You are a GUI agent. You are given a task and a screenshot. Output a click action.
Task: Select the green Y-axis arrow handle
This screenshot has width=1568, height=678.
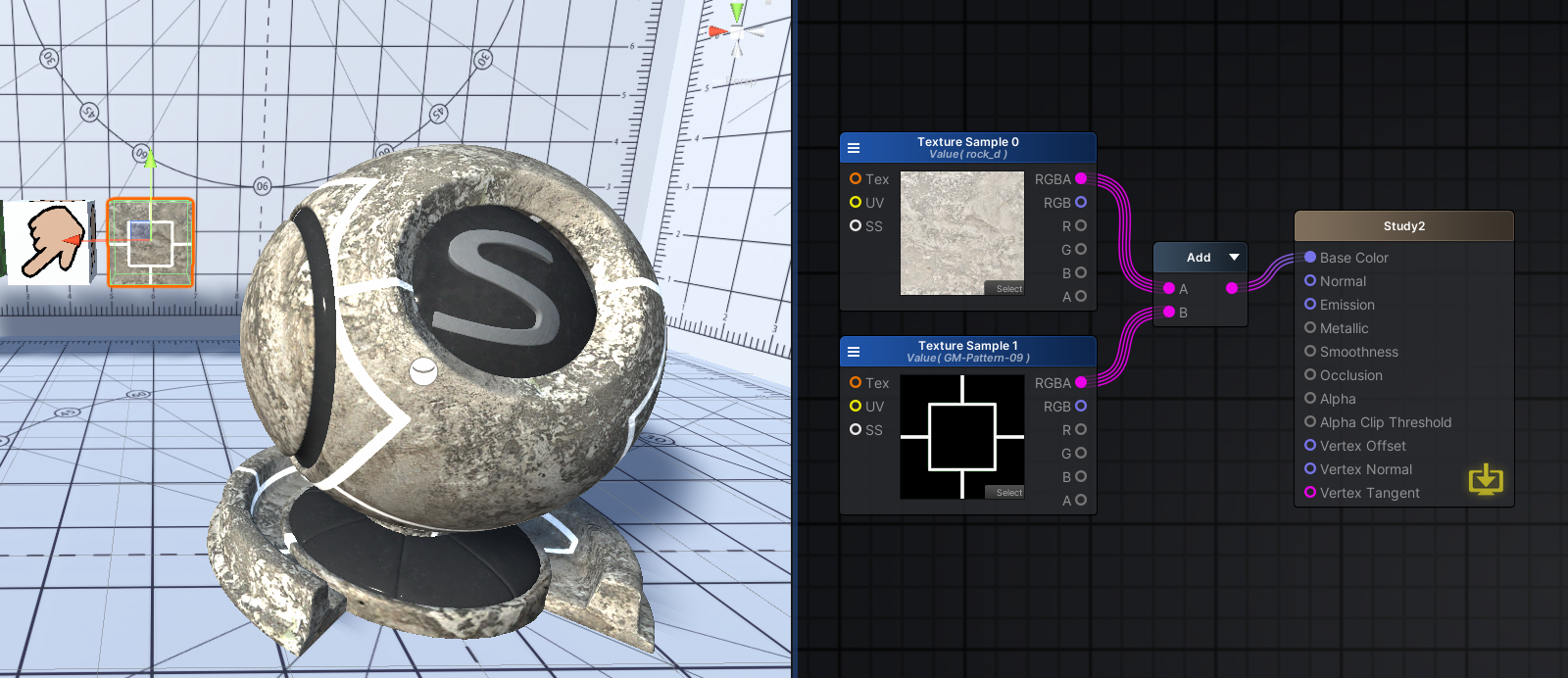(150, 159)
